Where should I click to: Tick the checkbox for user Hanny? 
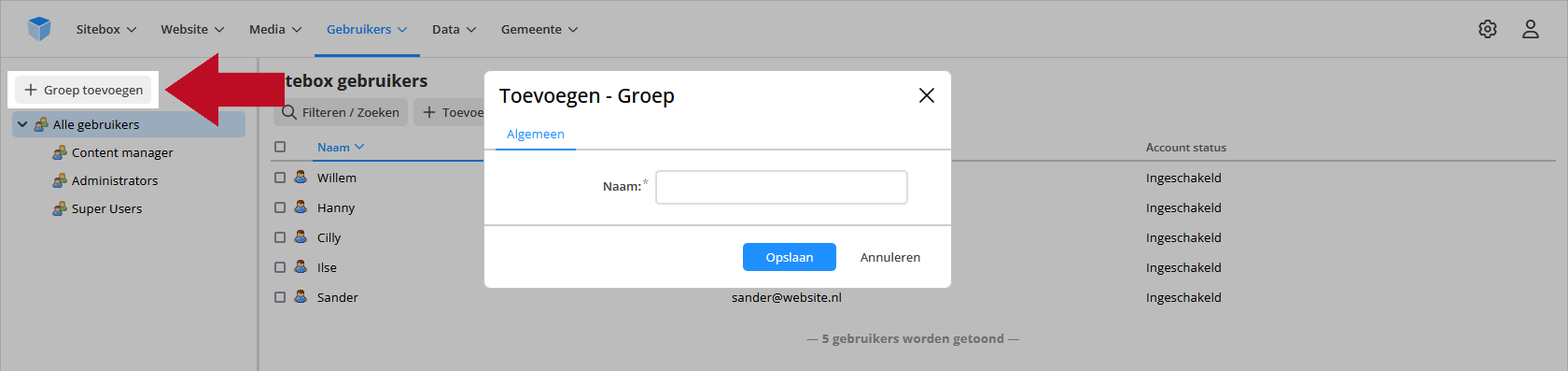[x=280, y=207]
